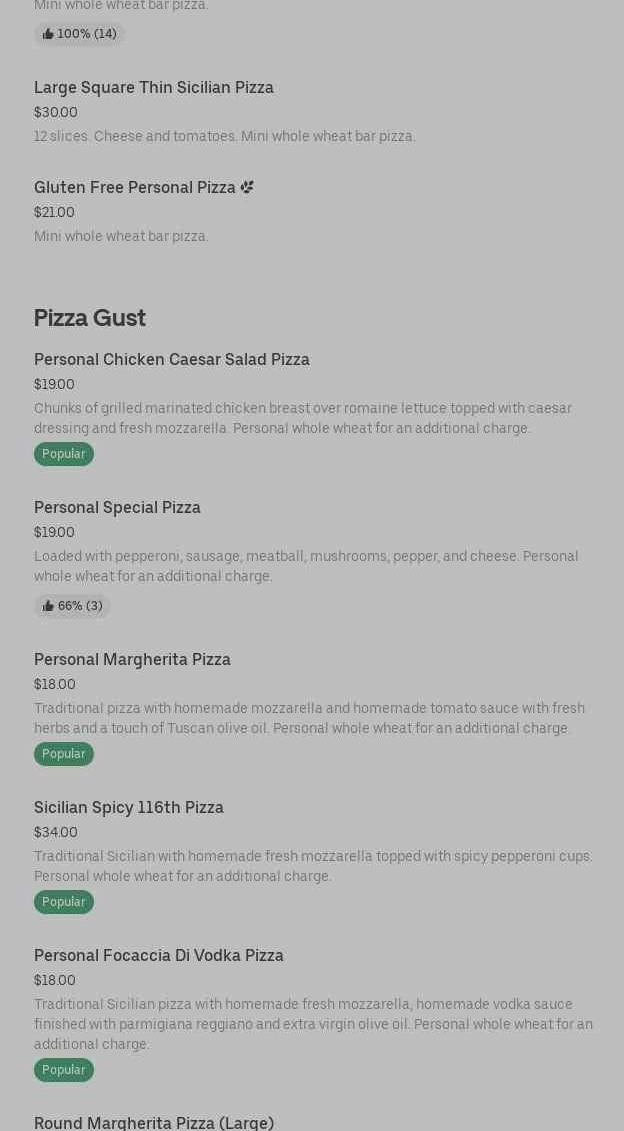Click Popular badge under Sicilian Spicy 116th Pizza
This screenshot has height=1131, width=624.
coord(64,902)
